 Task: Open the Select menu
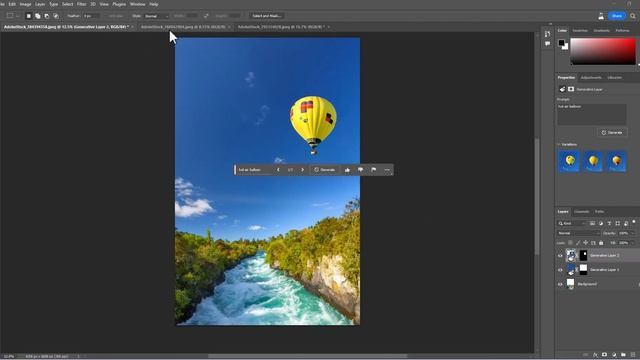point(67,4)
